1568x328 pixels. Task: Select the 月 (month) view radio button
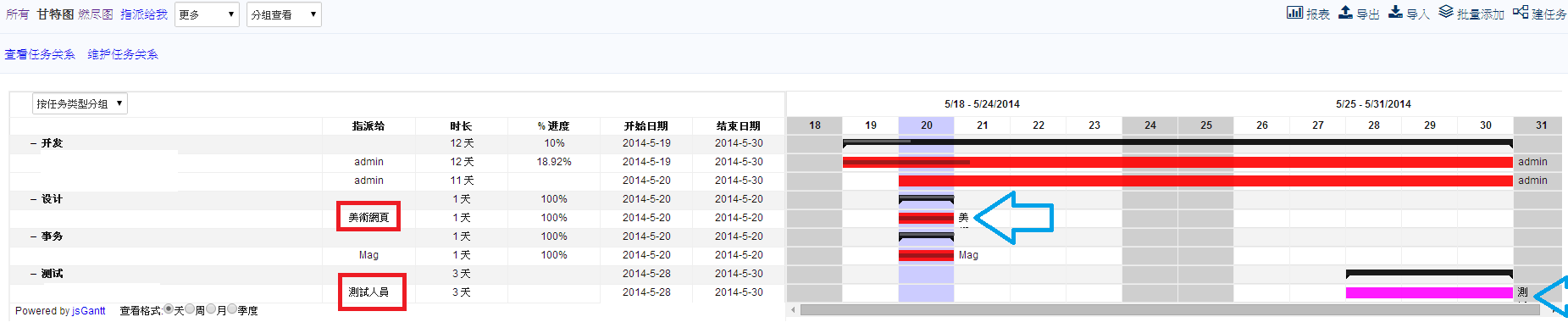pos(211,309)
